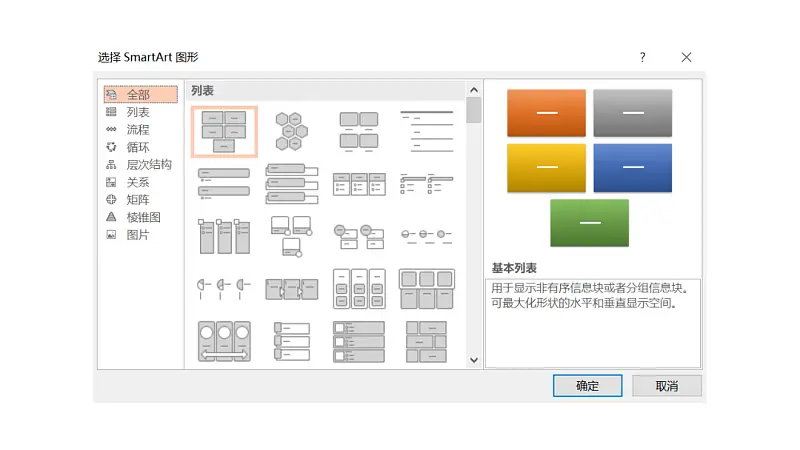The width and height of the screenshot is (800, 450).
Task: Click the gallery scrollbar up arrow
Action: (474, 90)
